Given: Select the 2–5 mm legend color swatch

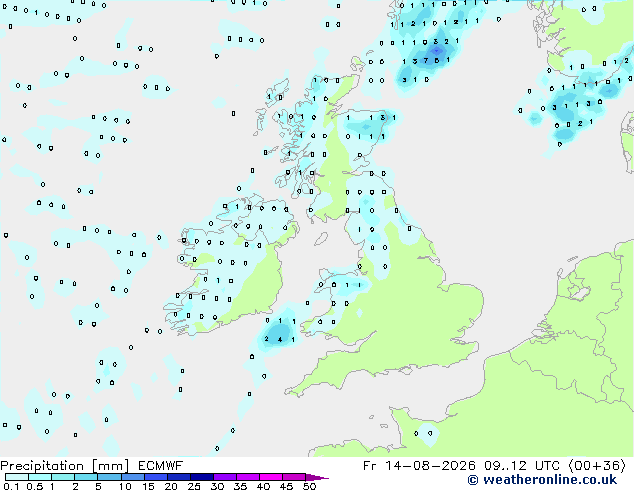Looking at the screenshot, I should (x=86, y=477).
